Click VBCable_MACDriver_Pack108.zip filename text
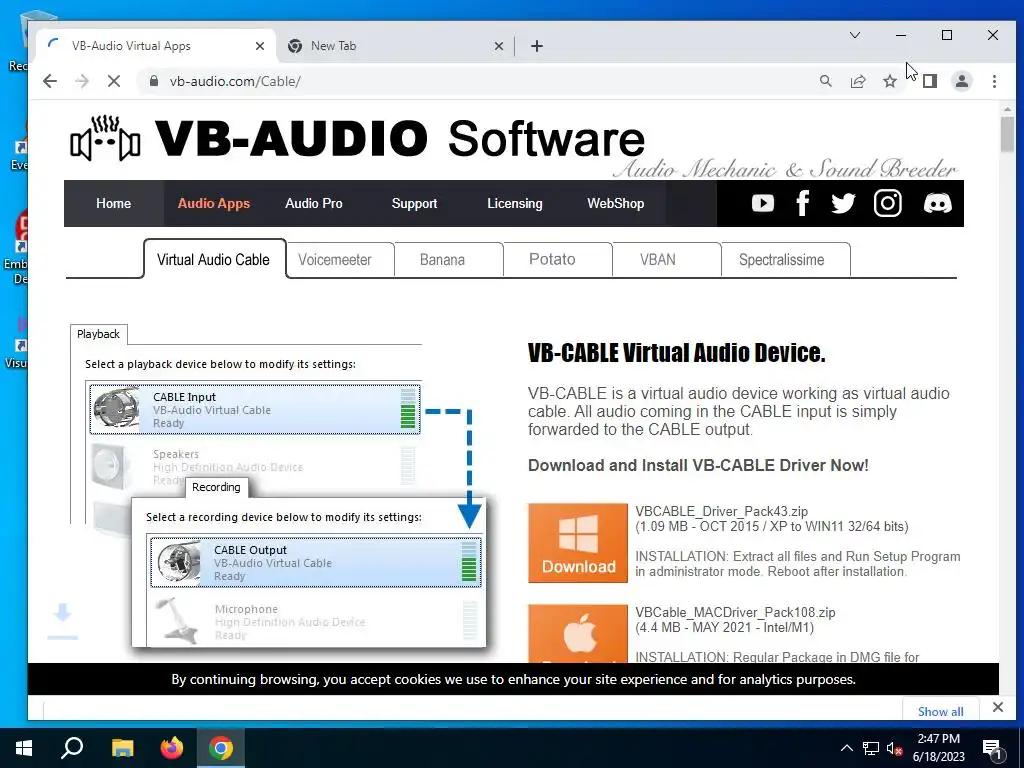The height and width of the screenshot is (768, 1024). coord(735,613)
